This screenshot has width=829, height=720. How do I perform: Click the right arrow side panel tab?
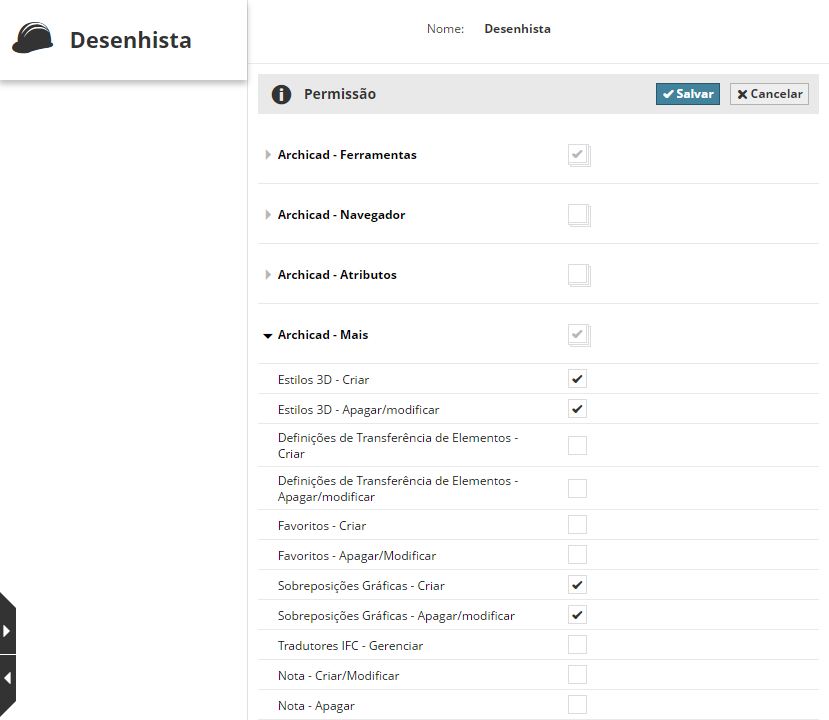coord(7,631)
